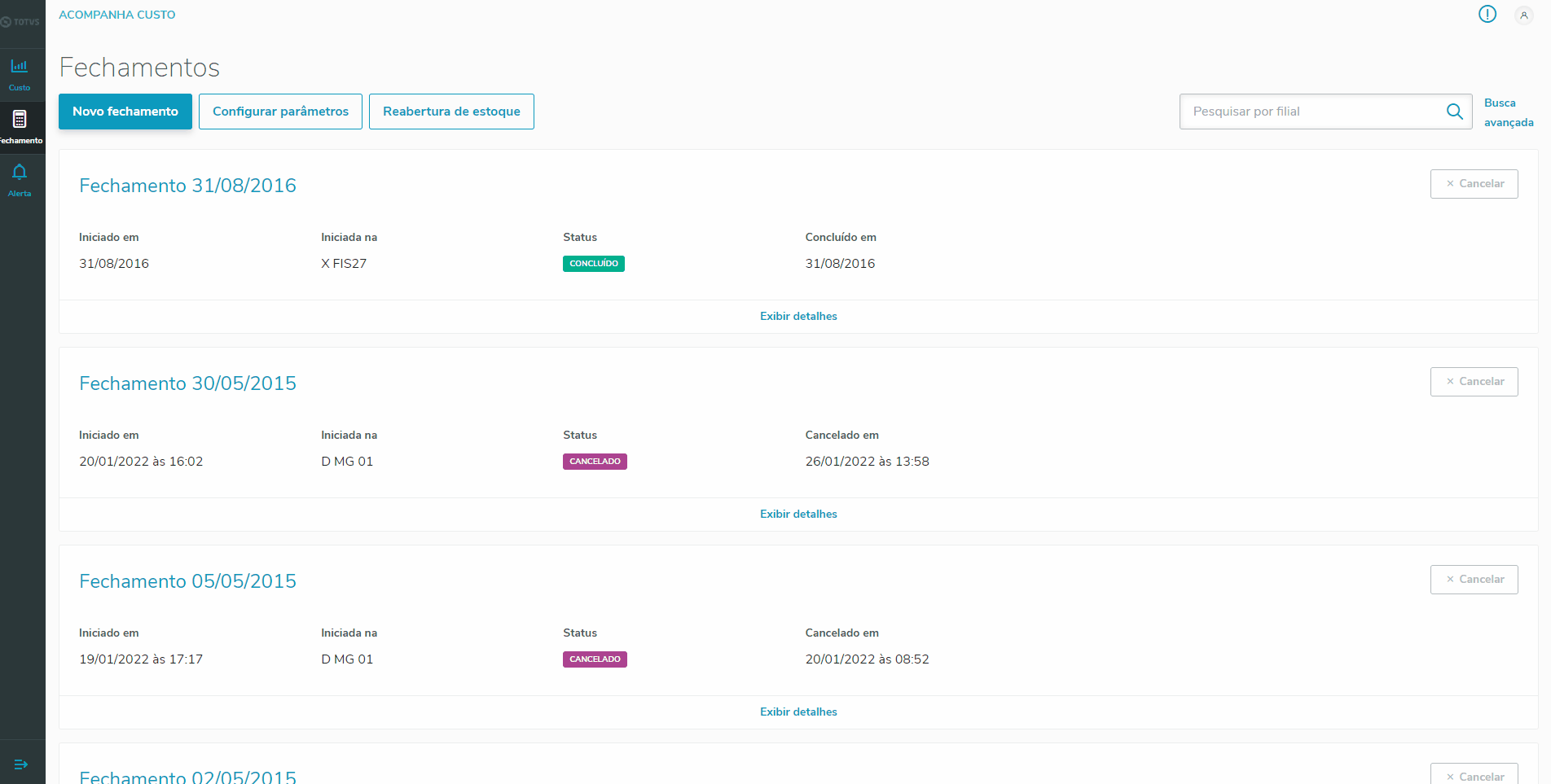Screen dimensions: 1551x784
Task: Open the Custo section in sidebar
Action: 20,74
